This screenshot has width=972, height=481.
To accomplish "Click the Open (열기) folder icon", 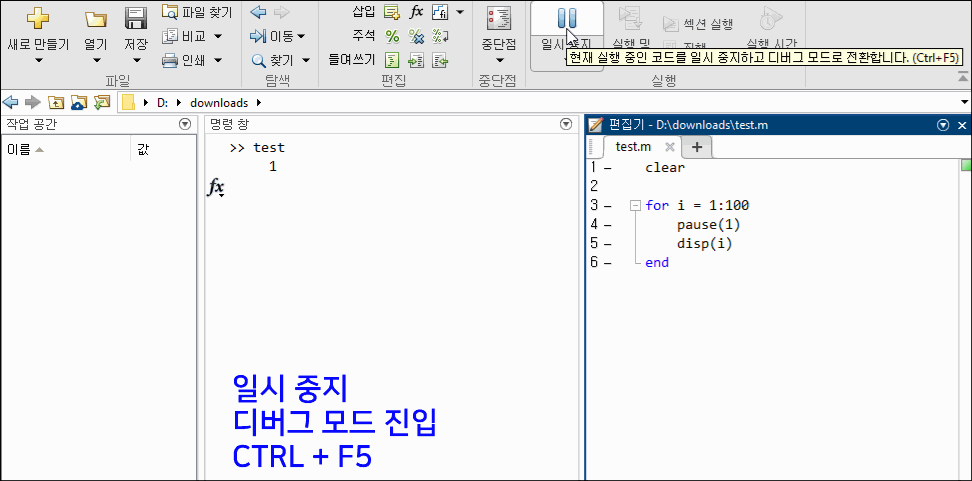I will pos(95,19).
